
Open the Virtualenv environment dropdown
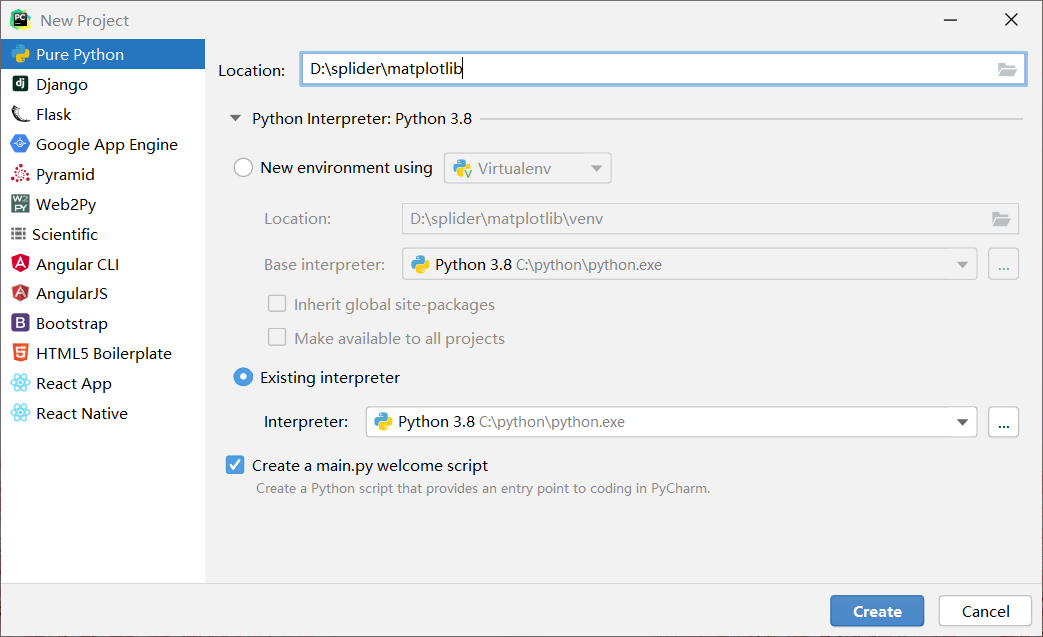click(527, 168)
